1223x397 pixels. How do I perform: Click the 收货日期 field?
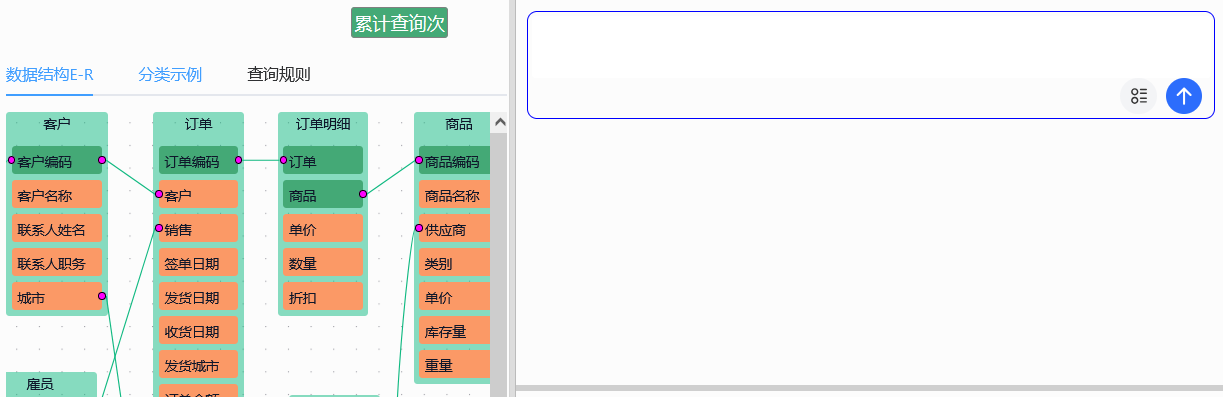click(x=198, y=330)
